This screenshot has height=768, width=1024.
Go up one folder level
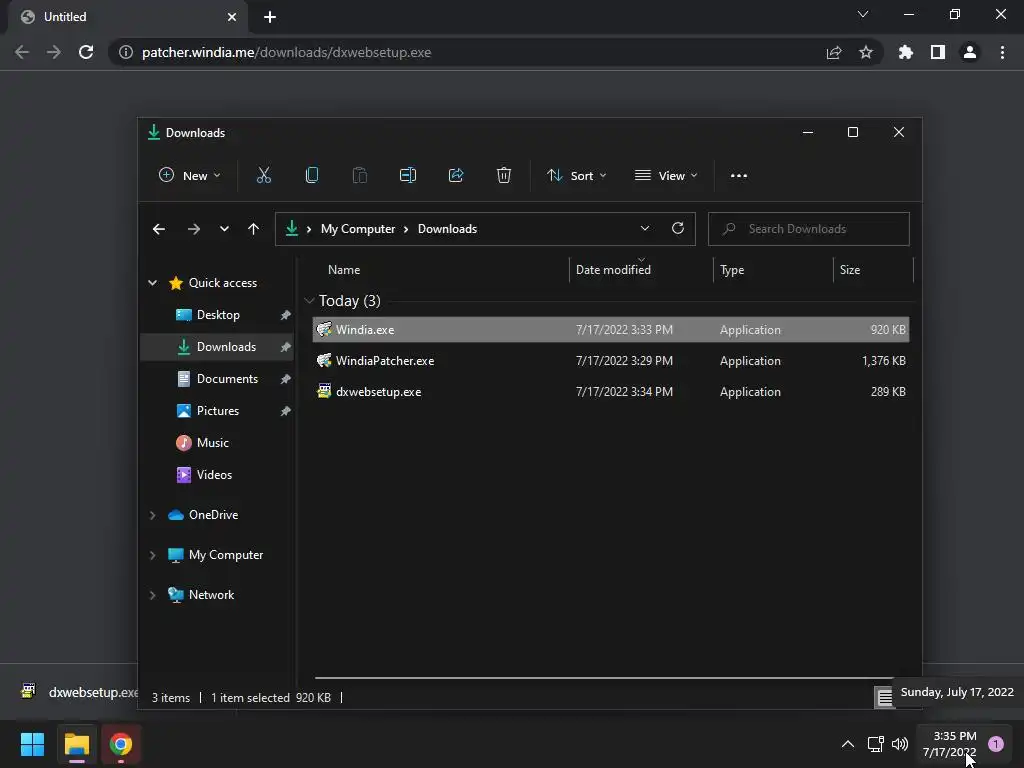pos(253,229)
